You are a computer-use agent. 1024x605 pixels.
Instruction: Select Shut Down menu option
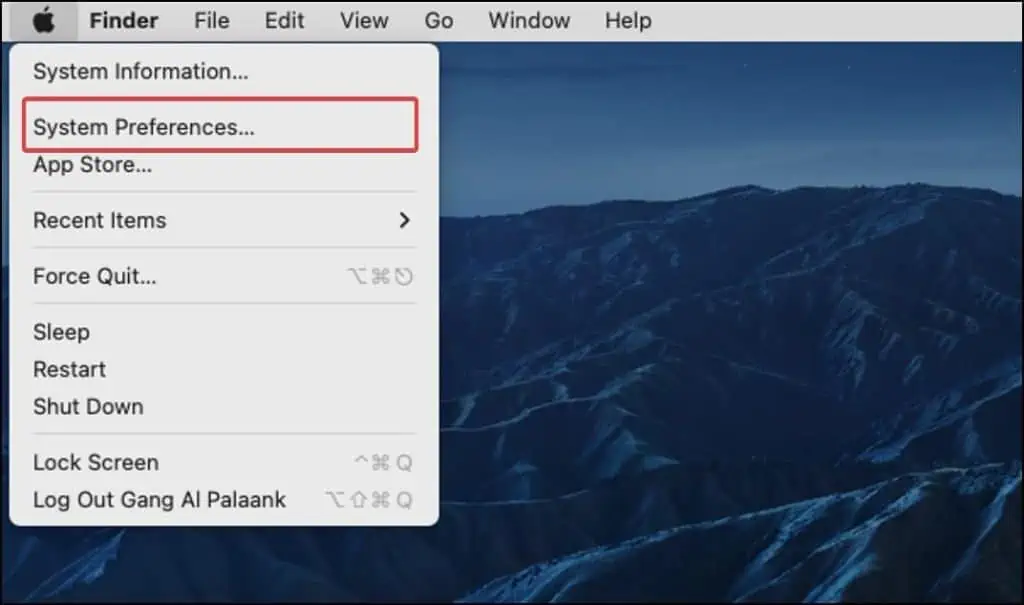(x=88, y=406)
